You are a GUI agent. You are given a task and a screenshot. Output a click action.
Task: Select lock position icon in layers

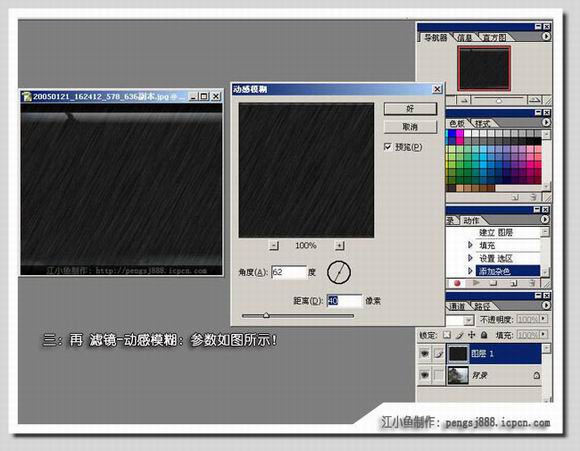[x=471, y=335]
